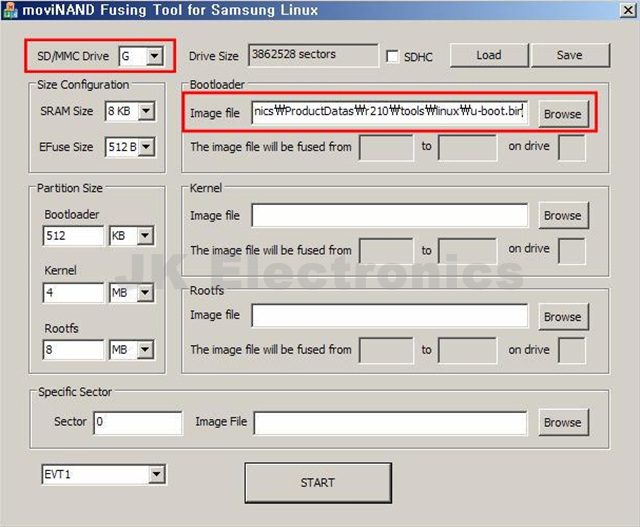Click the START button
The height and width of the screenshot is (527, 640).
318,483
